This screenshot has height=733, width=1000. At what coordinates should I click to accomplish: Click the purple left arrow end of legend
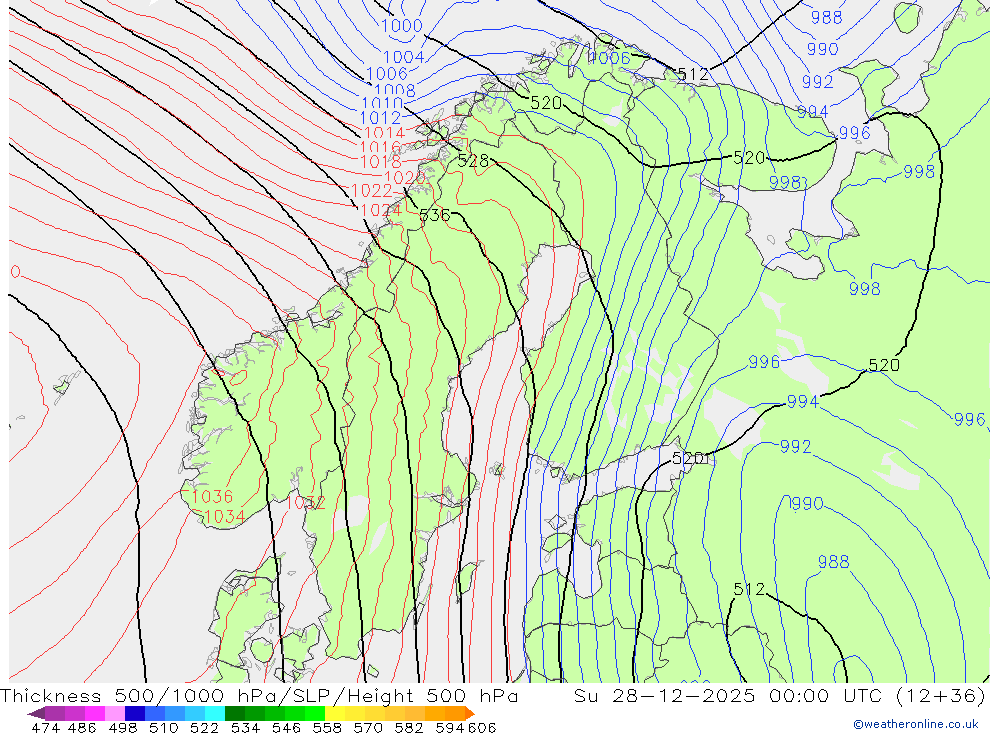[x=36, y=713]
